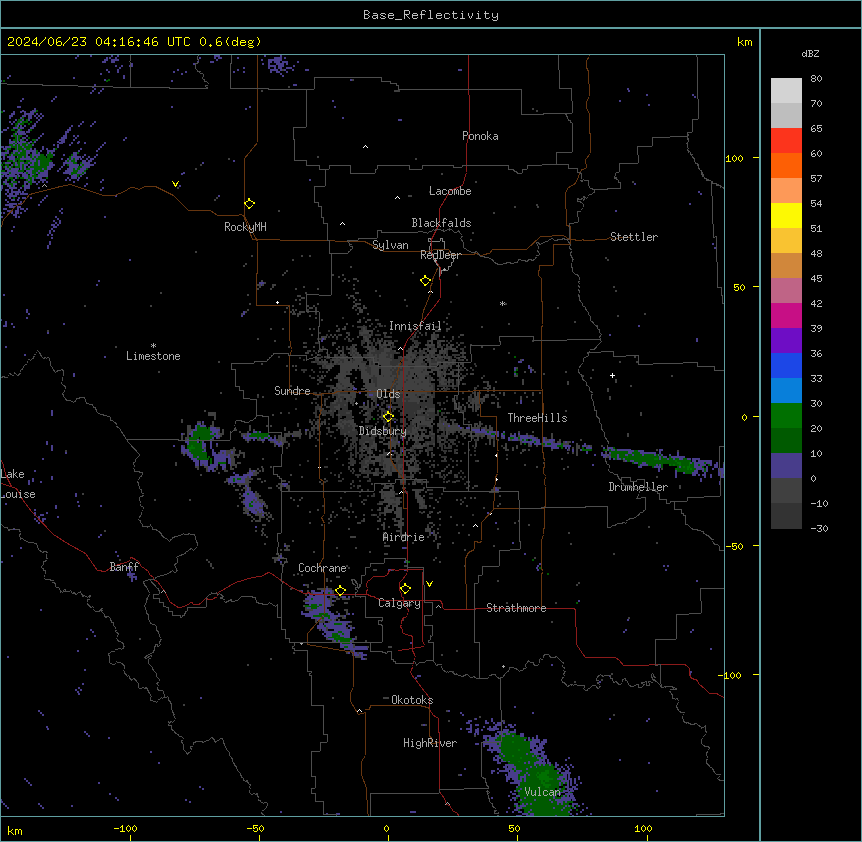Click the Banff town label
The width and height of the screenshot is (862, 842).
(124, 567)
